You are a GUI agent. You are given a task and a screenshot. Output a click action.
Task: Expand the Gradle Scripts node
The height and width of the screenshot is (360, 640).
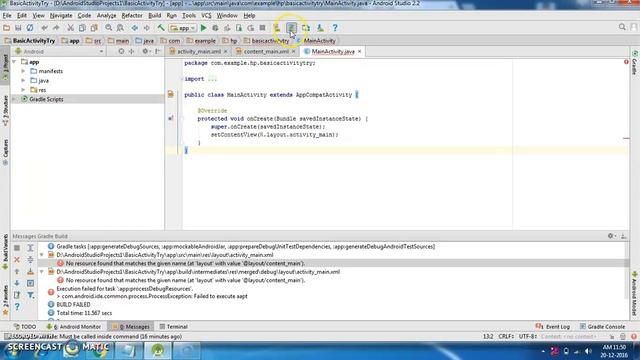[x=15, y=99]
